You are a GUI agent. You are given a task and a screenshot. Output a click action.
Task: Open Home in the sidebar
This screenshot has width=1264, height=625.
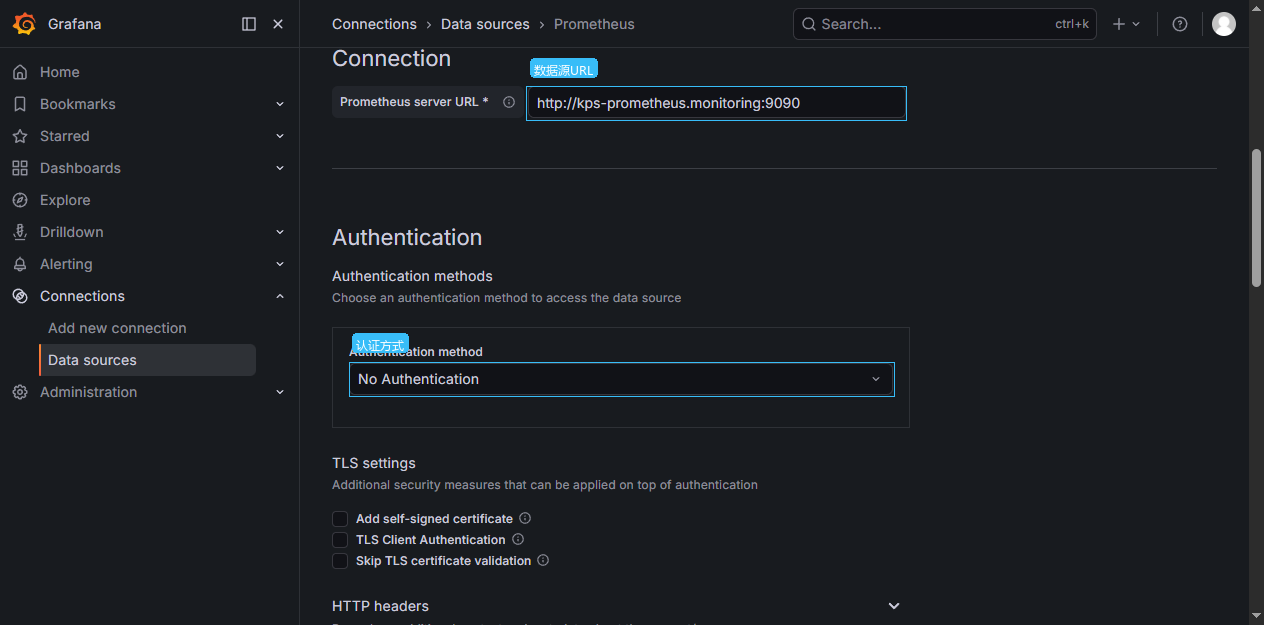click(60, 72)
